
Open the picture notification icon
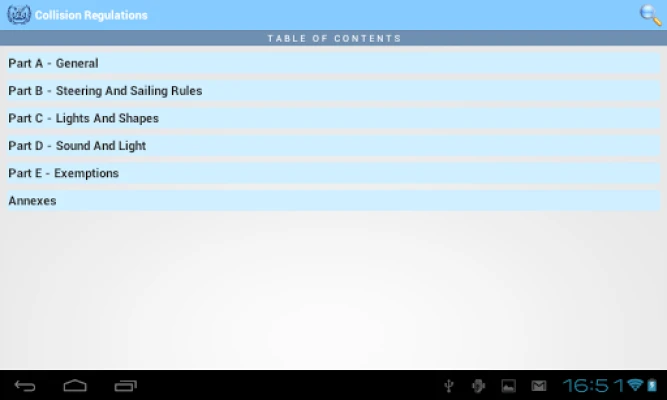508,385
